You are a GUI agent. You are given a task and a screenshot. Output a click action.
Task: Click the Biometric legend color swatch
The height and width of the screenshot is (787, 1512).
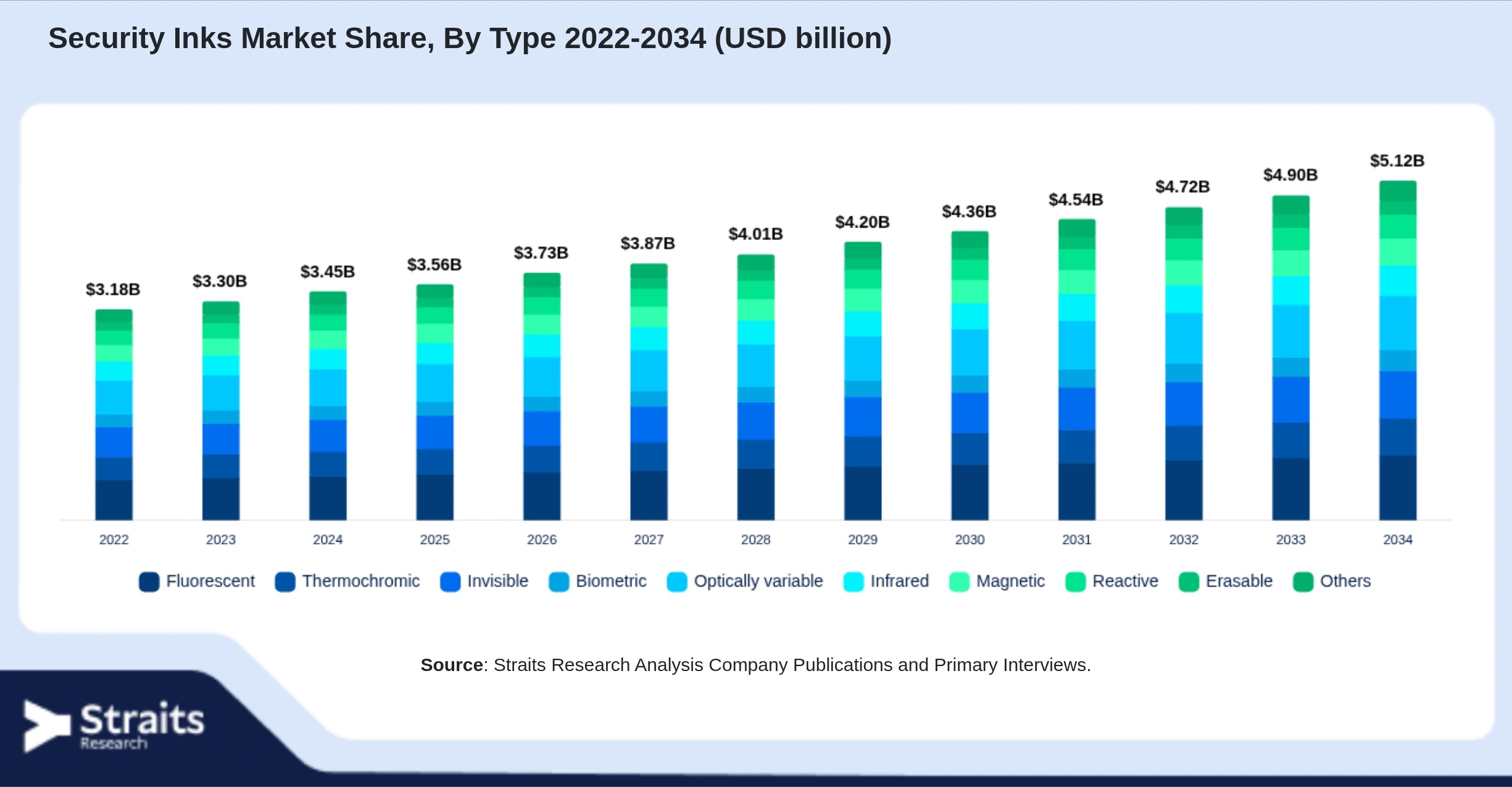tap(559, 582)
